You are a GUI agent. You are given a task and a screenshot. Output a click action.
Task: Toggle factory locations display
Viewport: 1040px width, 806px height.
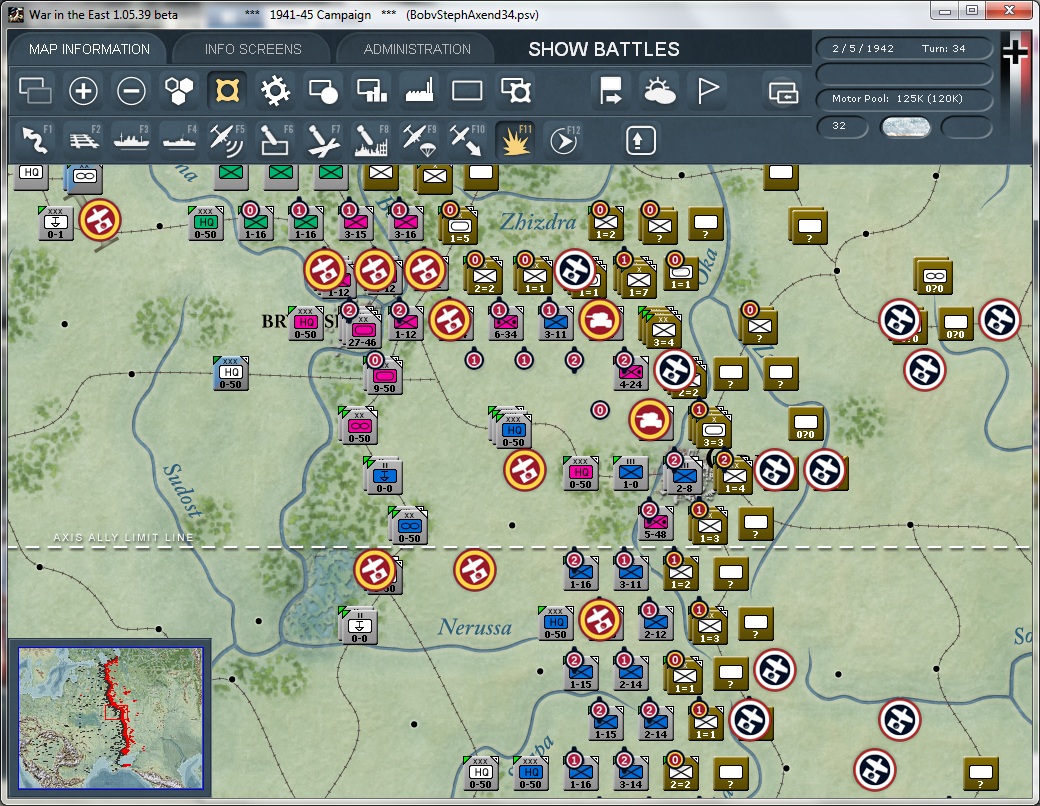pyautogui.click(x=419, y=91)
